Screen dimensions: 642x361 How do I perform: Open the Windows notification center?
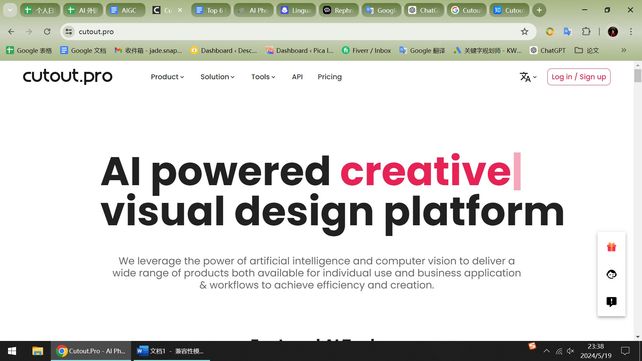tap(625, 351)
